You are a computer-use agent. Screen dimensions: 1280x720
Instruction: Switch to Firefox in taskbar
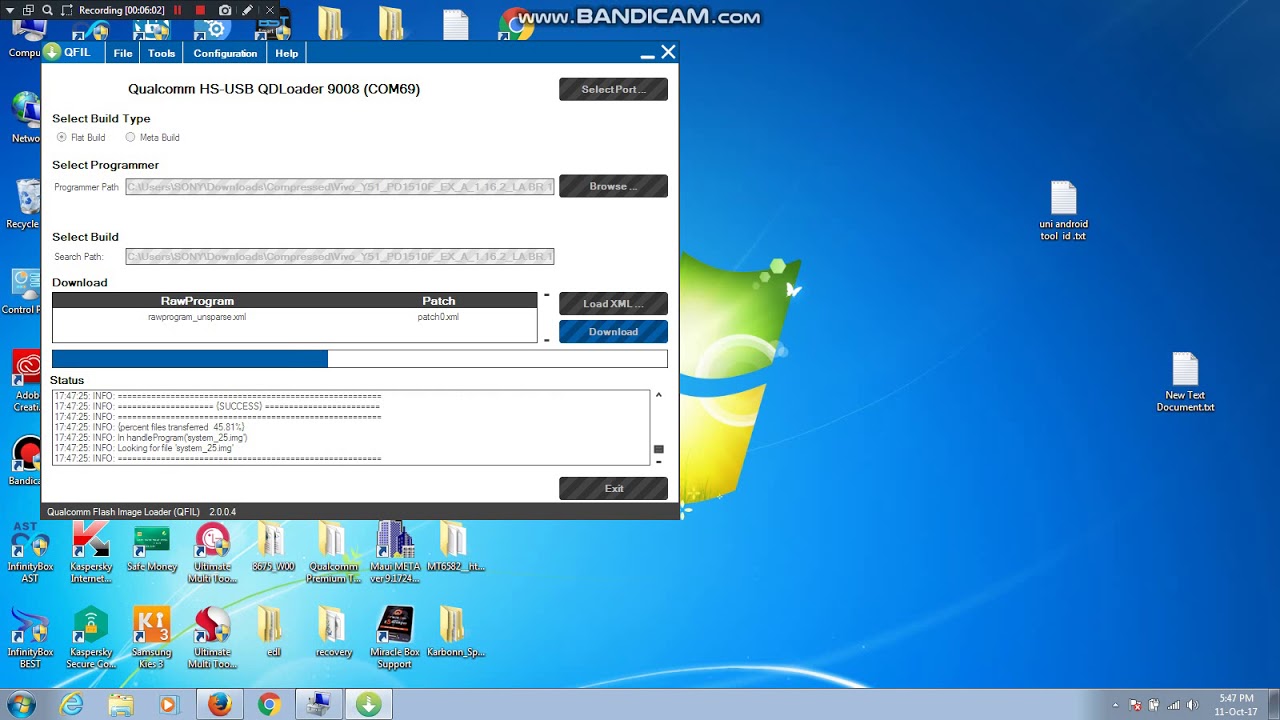tap(219, 705)
